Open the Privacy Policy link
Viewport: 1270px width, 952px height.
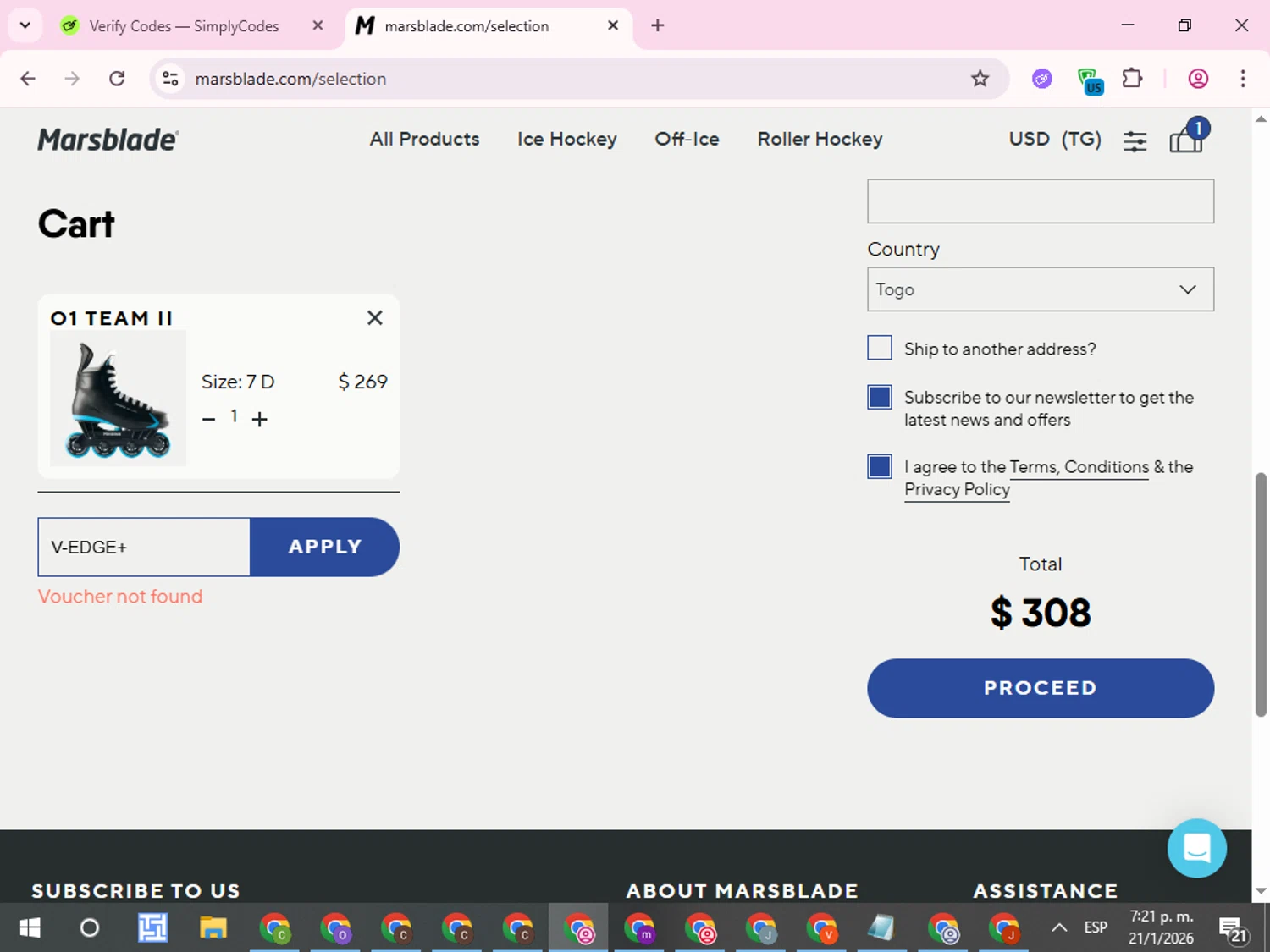957,489
